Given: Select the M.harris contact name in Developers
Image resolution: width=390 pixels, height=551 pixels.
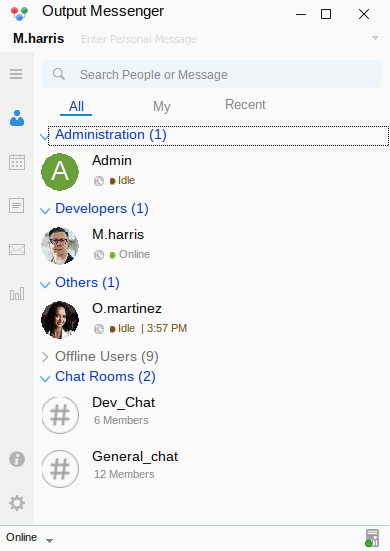Looking at the screenshot, I should pyautogui.click(x=118, y=234).
